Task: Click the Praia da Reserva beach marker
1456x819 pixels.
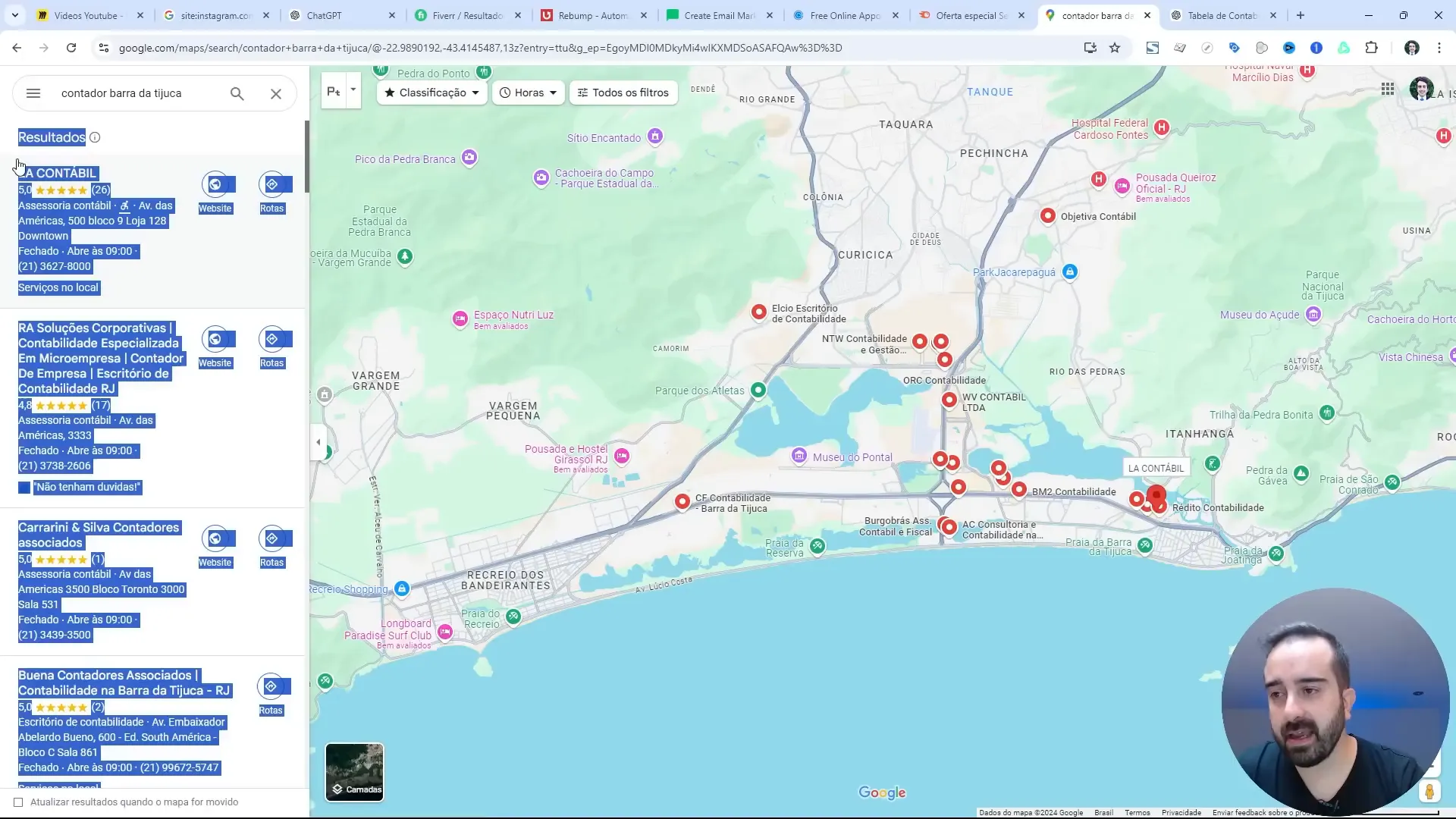Action: tap(817, 545)
